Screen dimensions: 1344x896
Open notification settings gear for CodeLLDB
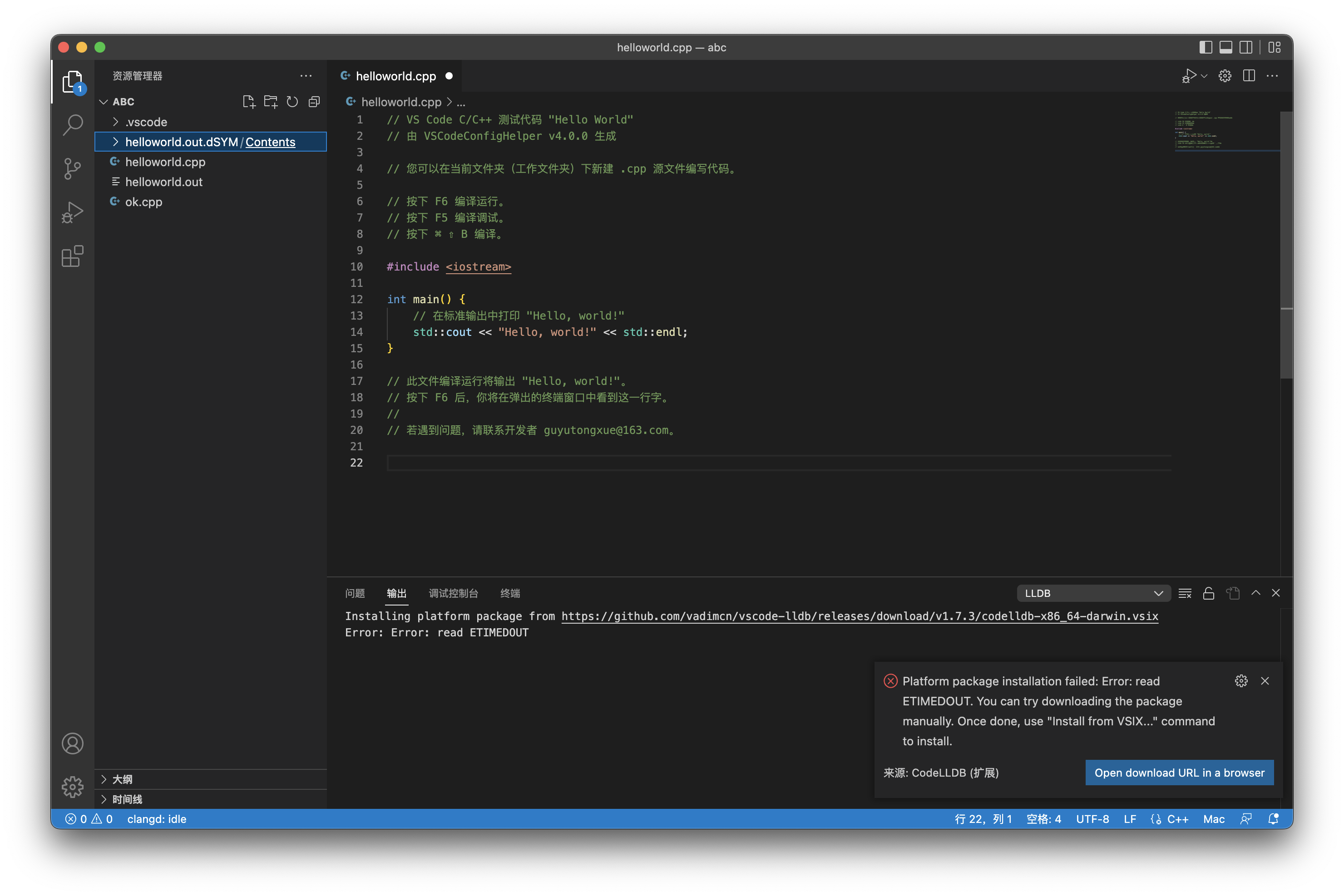click(x=1241, y=680)
